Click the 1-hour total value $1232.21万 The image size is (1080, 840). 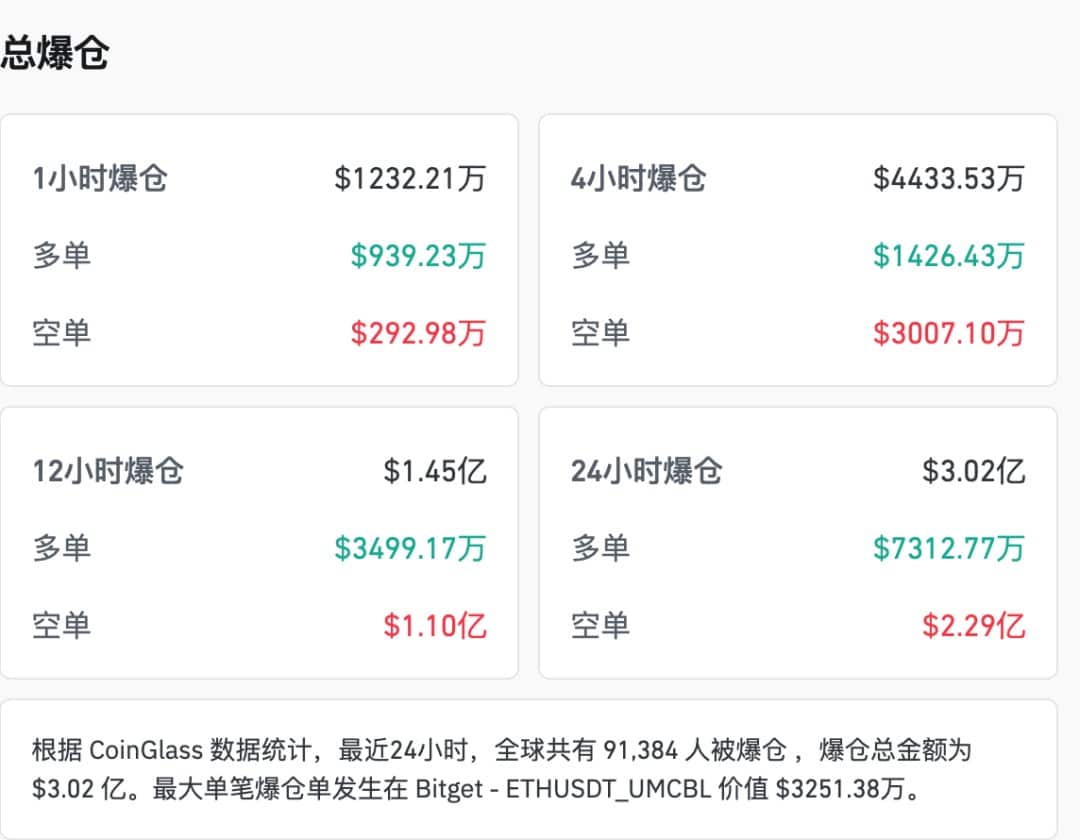pyautogui.click(x=410, y=179)
